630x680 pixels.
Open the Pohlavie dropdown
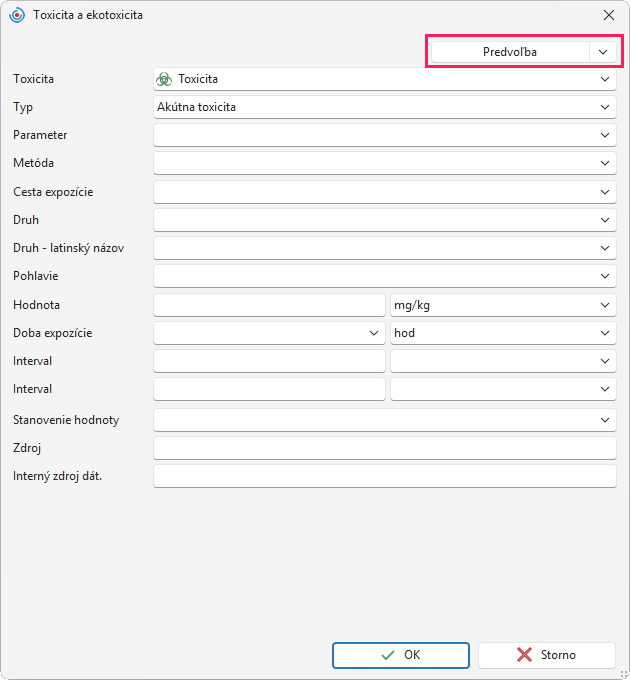tap(385, 276)
